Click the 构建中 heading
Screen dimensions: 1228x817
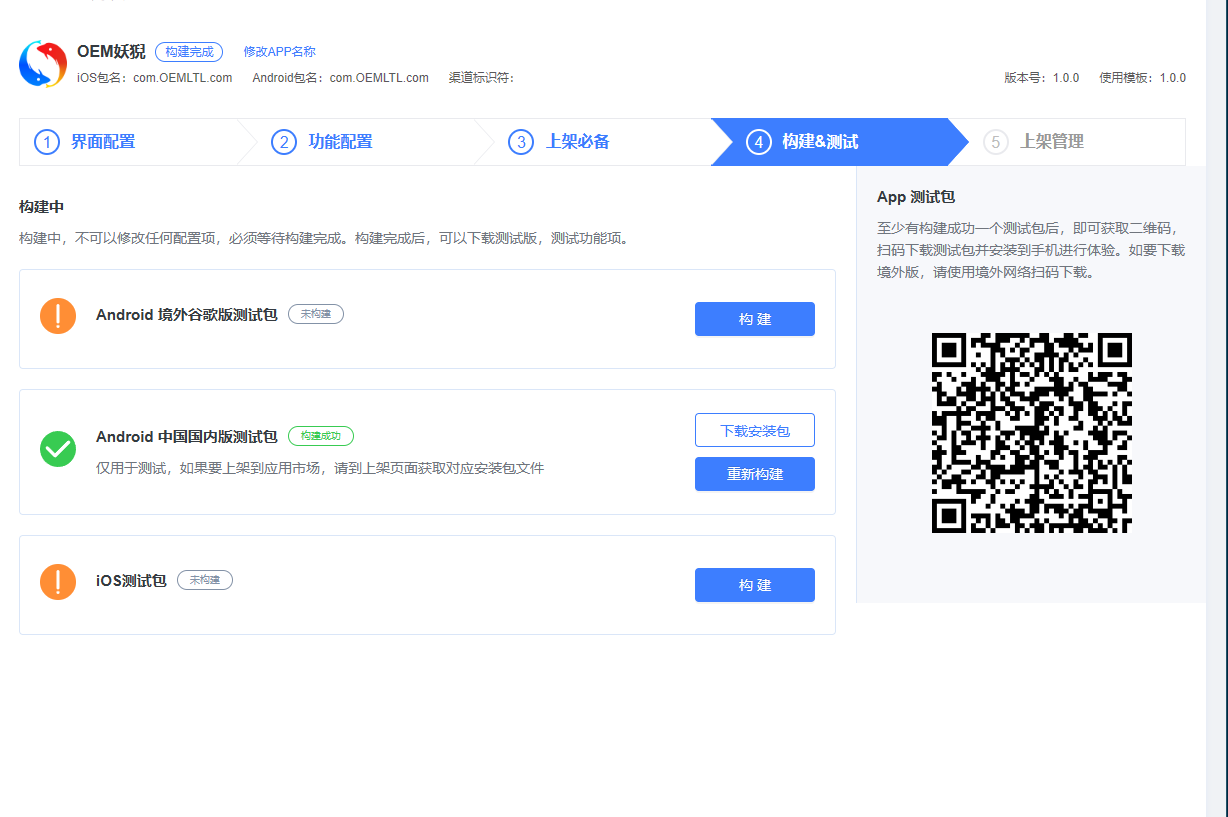click(42, 207)
